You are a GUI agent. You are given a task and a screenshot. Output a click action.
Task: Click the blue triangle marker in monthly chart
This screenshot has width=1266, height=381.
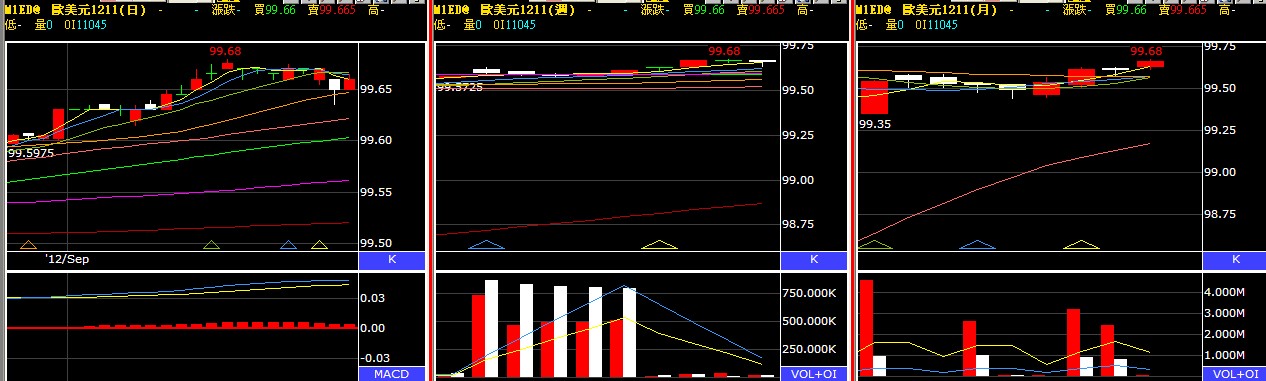pos(978,245)
